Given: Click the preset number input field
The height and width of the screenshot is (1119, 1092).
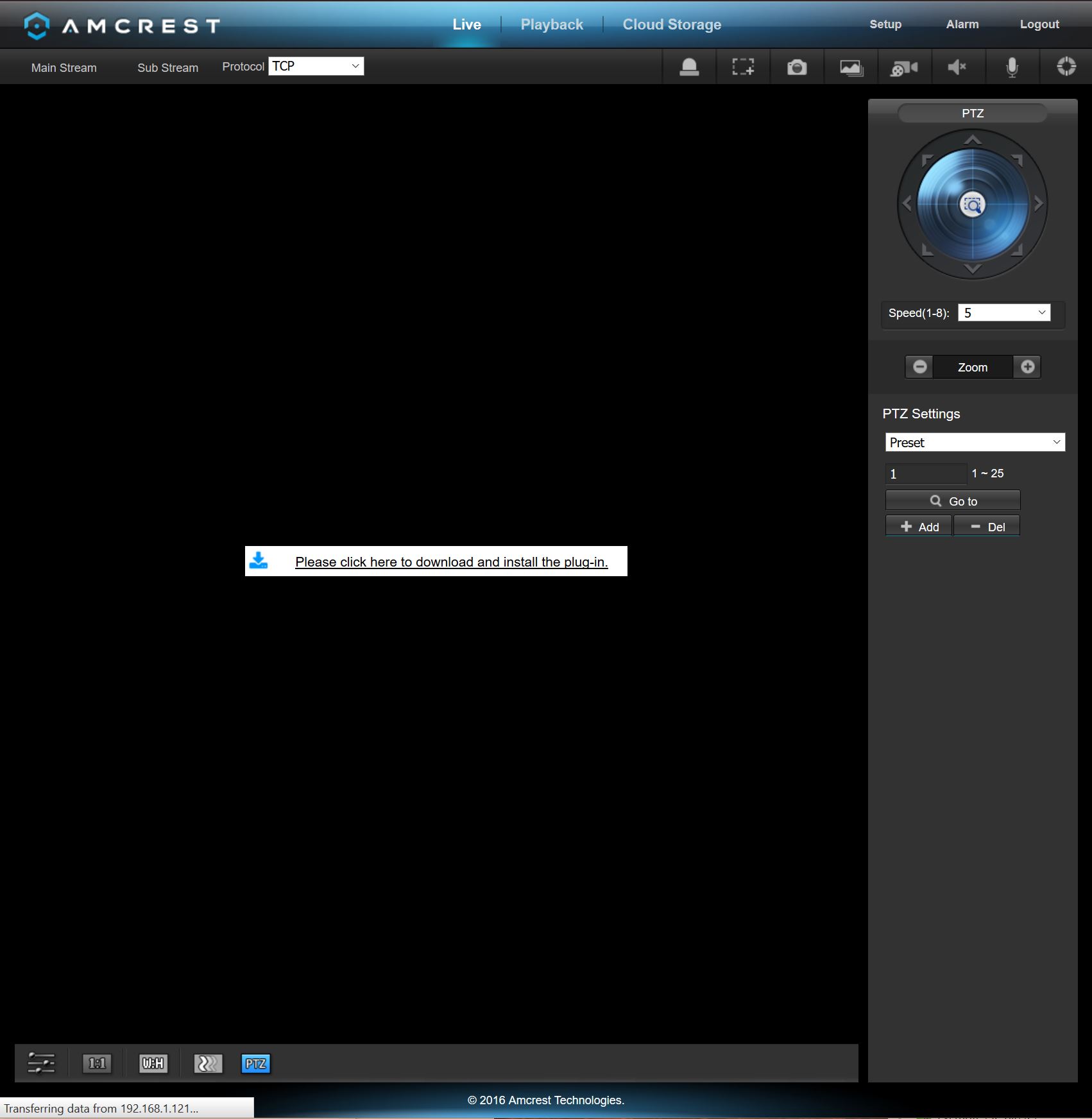Looking at the screenshot, I should (x=926, y=474).
